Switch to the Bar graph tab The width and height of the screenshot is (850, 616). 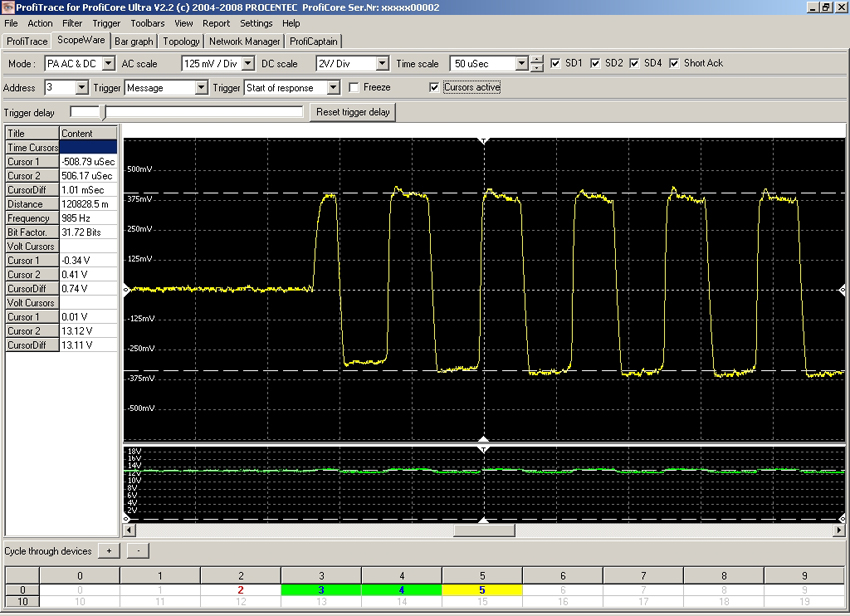point(134,42)
